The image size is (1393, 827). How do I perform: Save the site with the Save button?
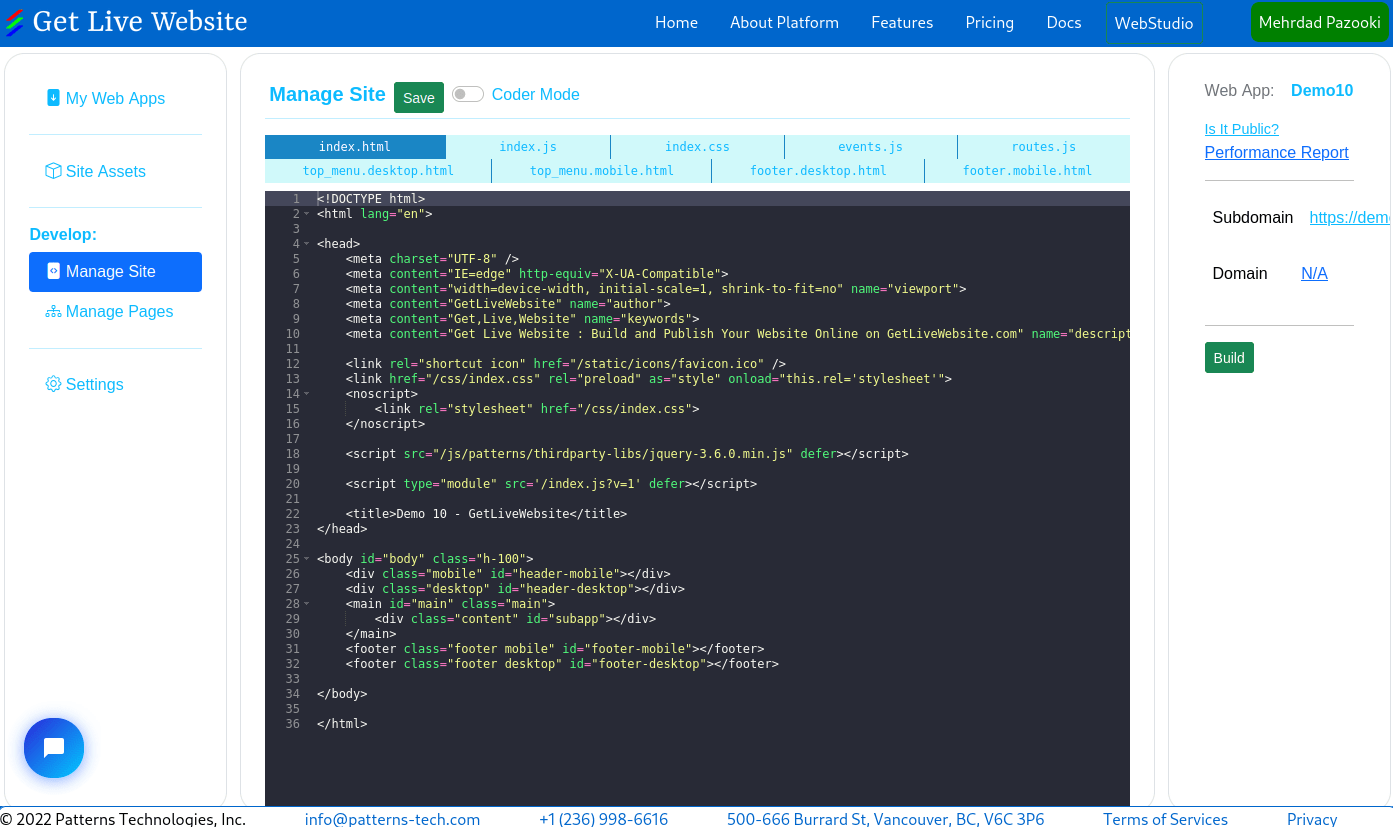click(419, 97)
